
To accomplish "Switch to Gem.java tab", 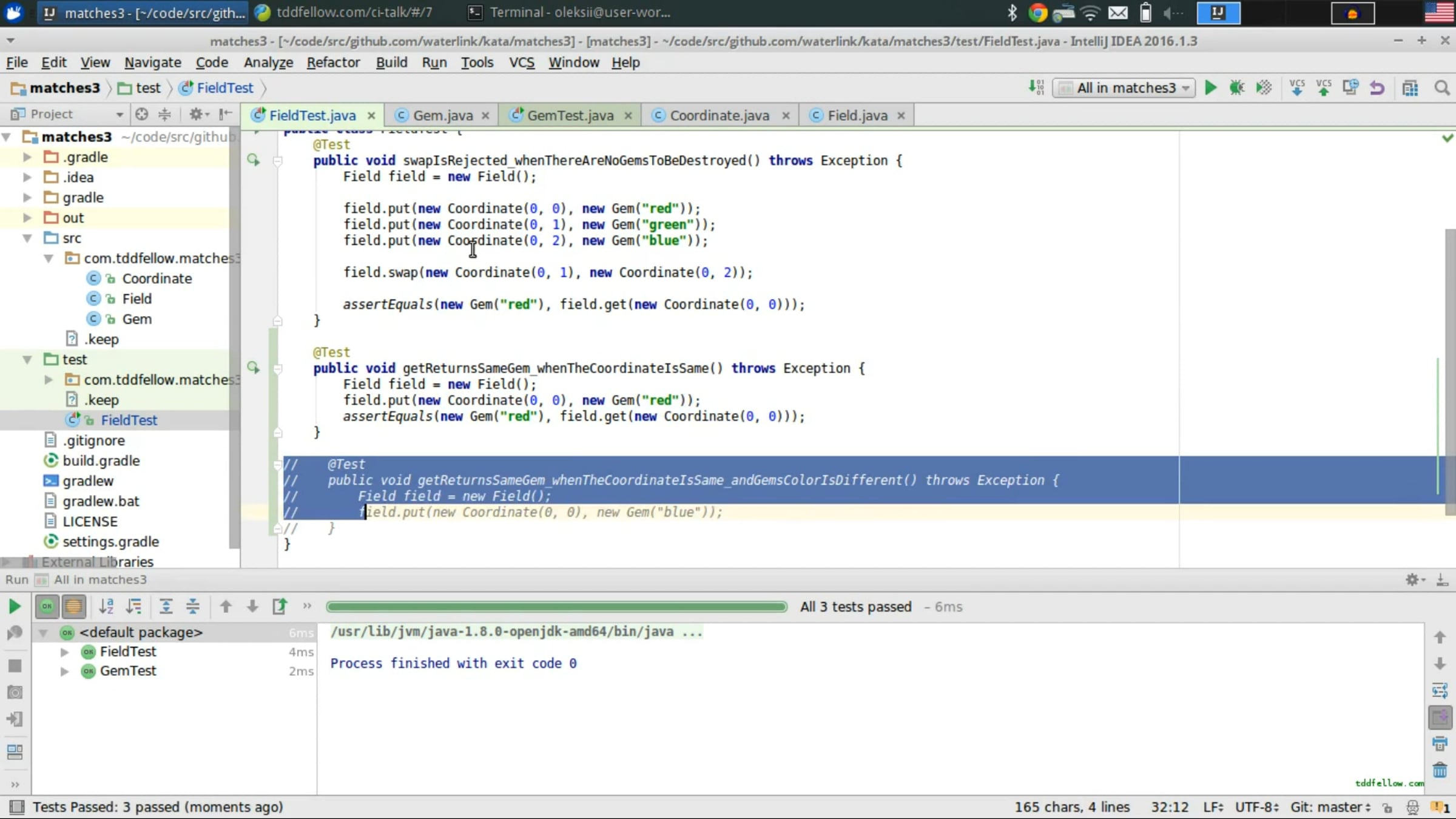I will 442,115.
